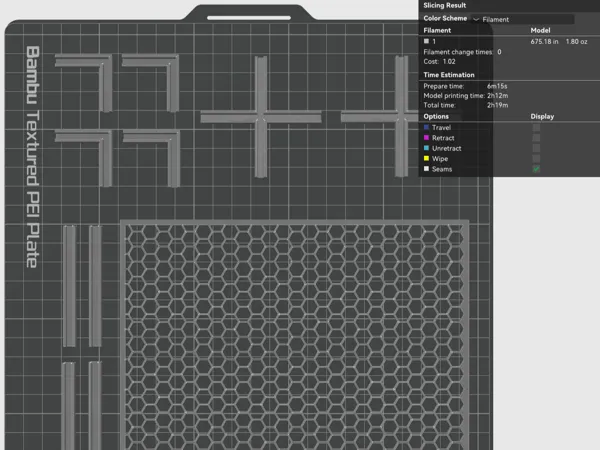
Task: Uncheck the Seams display checkbox
Action: tap(536, 169)
